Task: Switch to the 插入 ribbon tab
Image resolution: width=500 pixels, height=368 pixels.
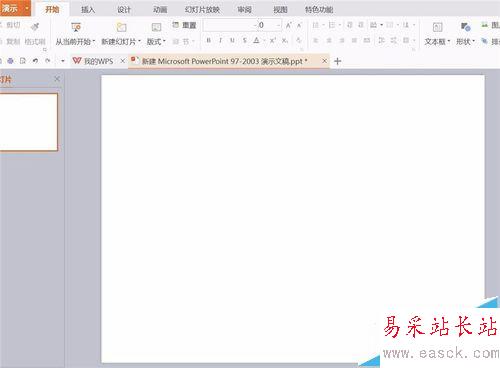Action: click(88, 10)
